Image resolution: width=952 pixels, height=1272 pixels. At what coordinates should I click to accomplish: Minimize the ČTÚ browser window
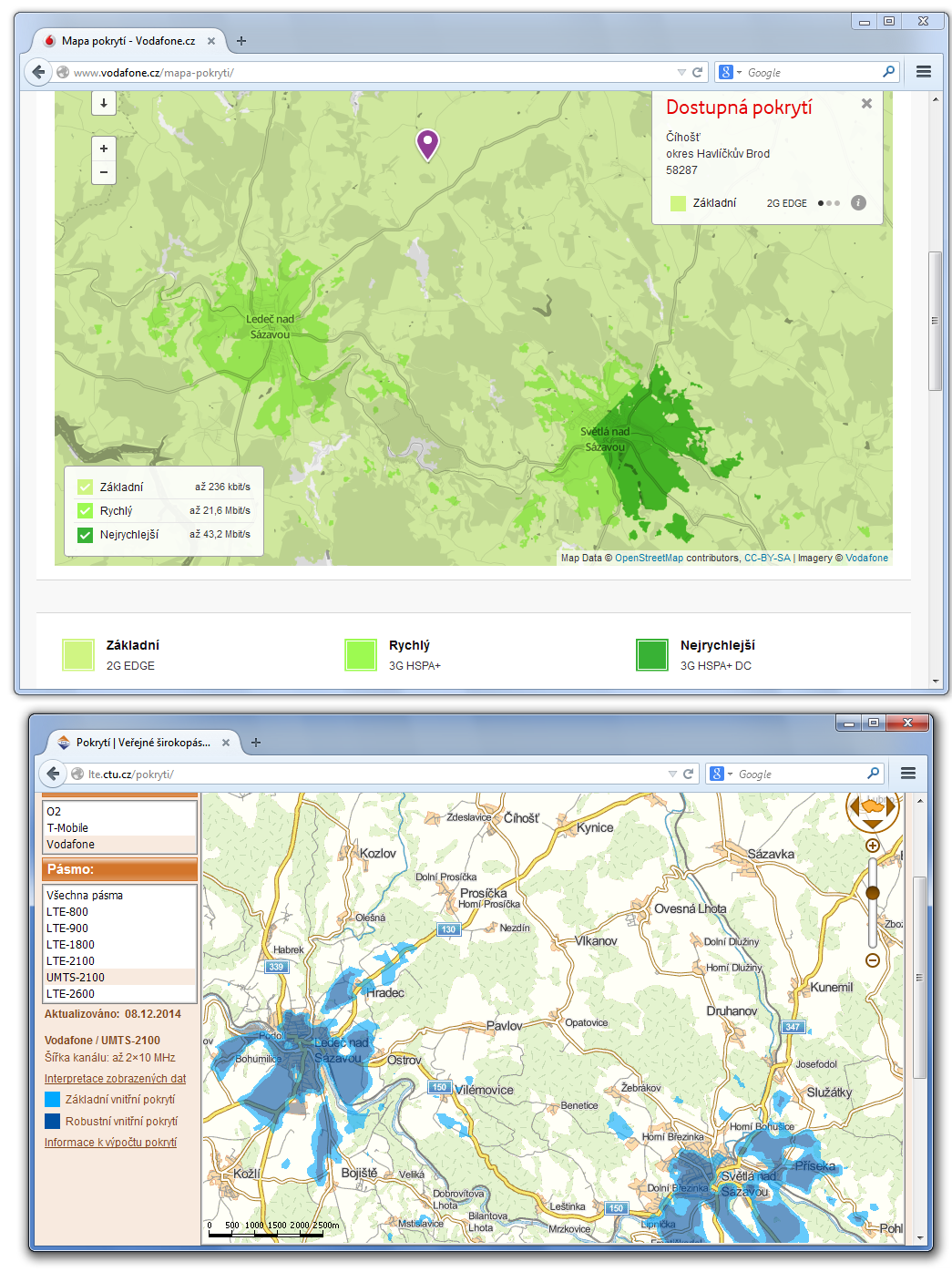pos(849,723)
